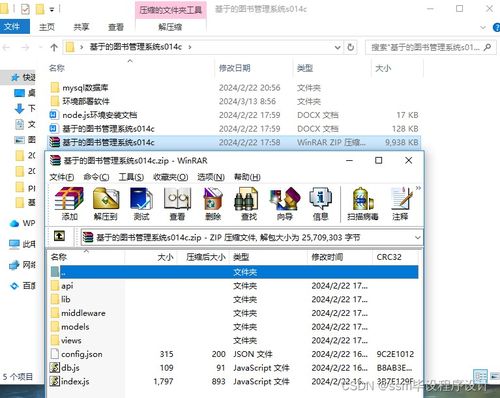
Task: Click the WinRAR 添加 (Add) toolbar icon
Action: (69, 204)
